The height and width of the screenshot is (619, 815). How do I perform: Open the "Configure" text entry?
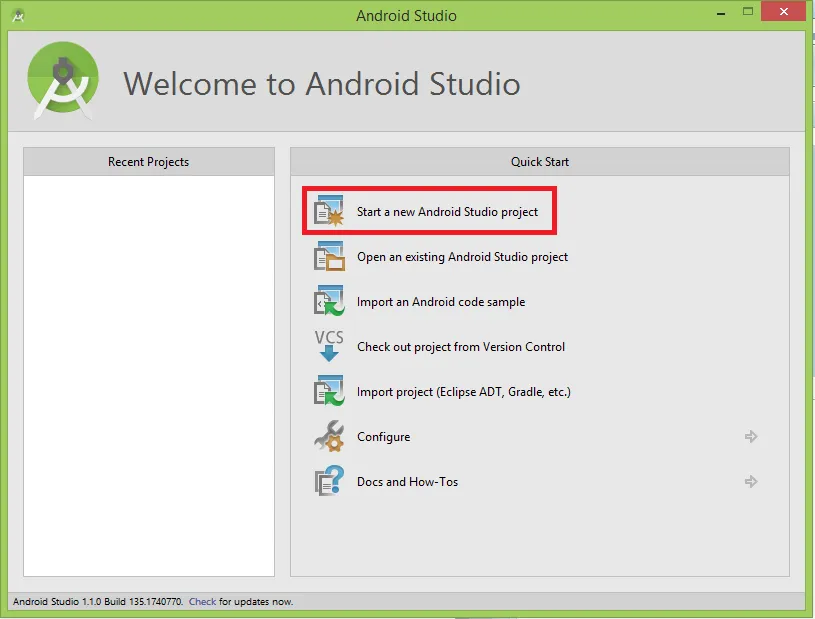coord(383,437)
